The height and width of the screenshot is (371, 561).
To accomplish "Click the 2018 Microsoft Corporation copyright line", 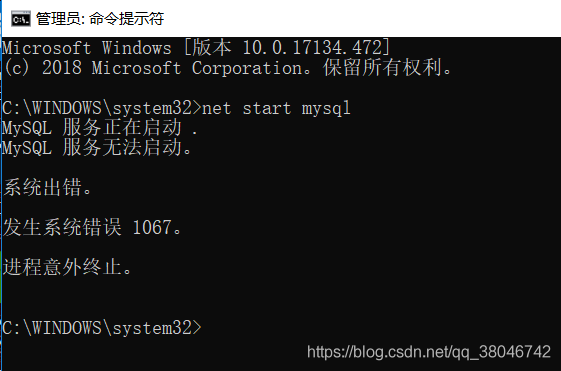I will (x=228, y=68).
